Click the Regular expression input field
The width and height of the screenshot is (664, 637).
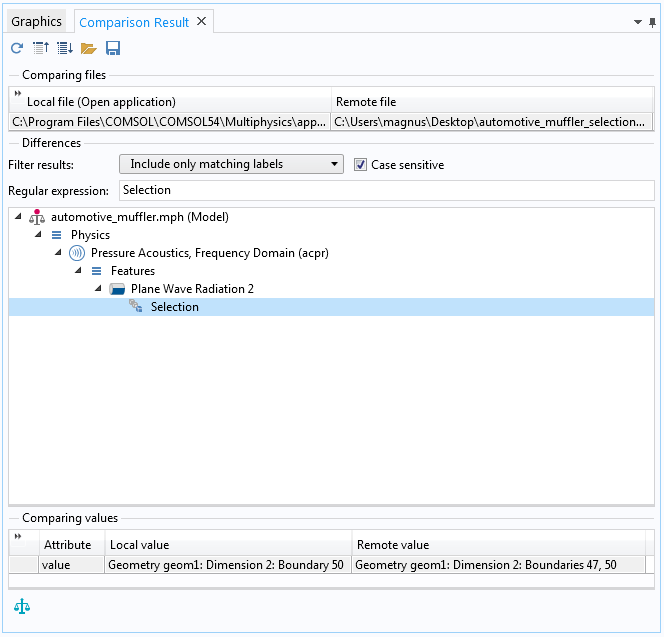click(387, 190)
